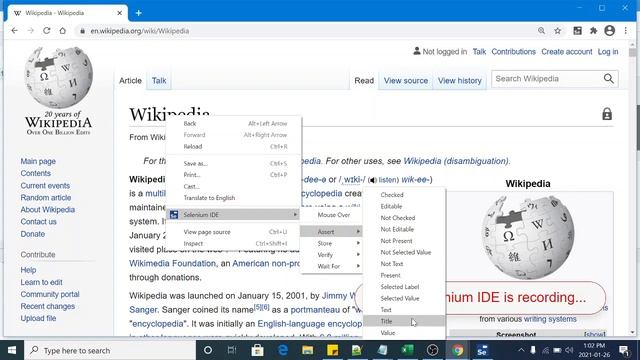The height and width of the screenshot is (360, 640).
Task: Open the Main page sidebar link
Action: click(x=38, y=161)
